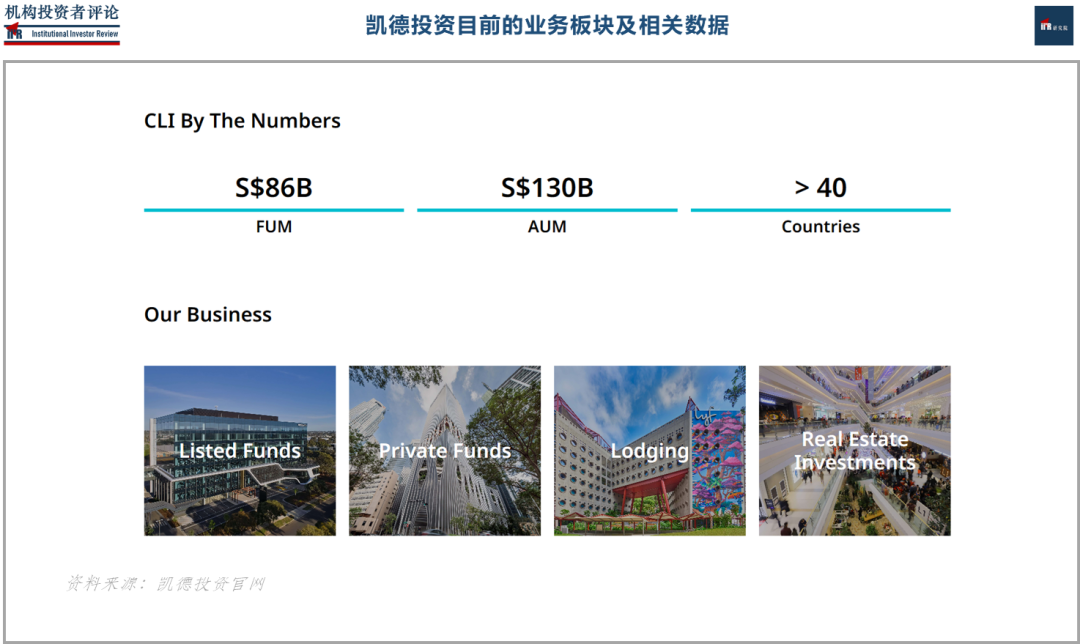Click the Institutional Investor Review logo
1080x644 pixels.
(62, 24)
